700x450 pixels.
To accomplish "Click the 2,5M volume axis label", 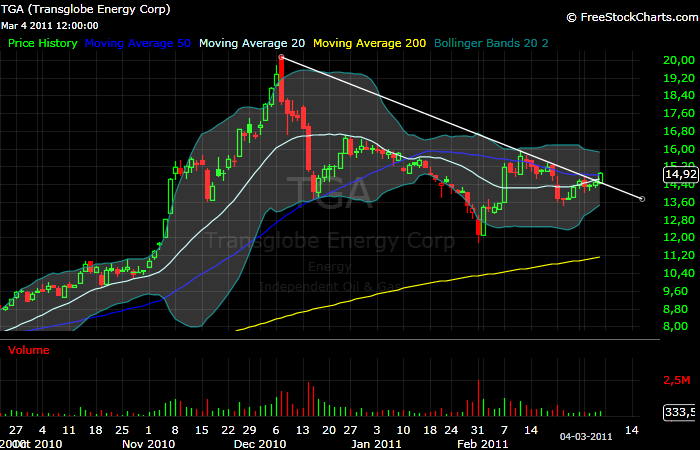I will tap(677, 380).
